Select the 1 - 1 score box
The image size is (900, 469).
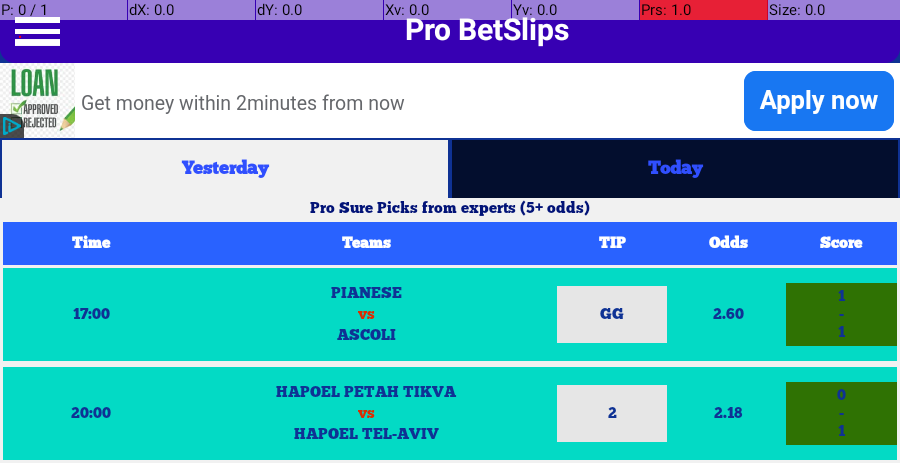[841, 315]
